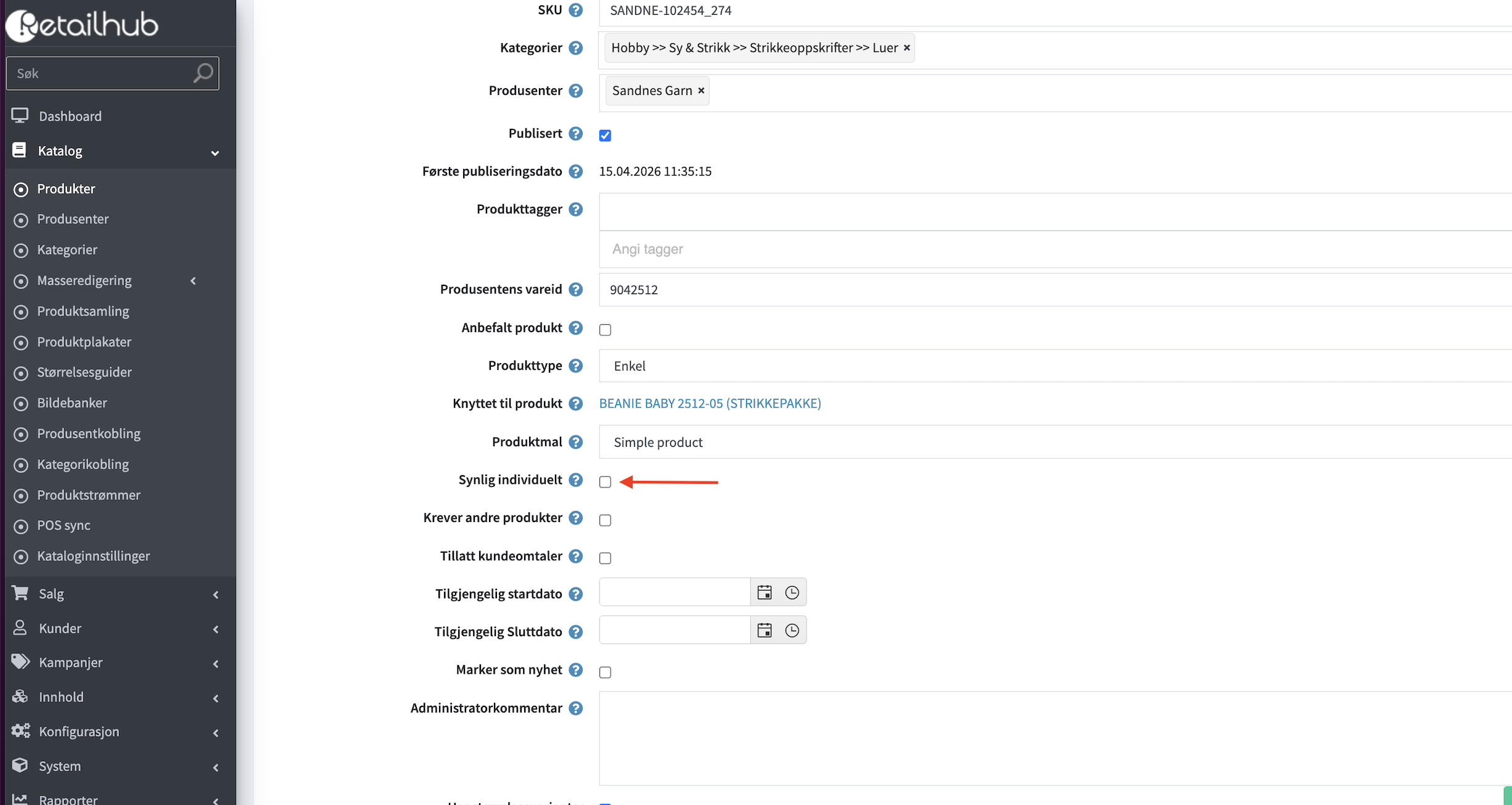Open linked product BEANIE BABY 2512-05
Screen dimensions: 1512x805
[710, 404]
